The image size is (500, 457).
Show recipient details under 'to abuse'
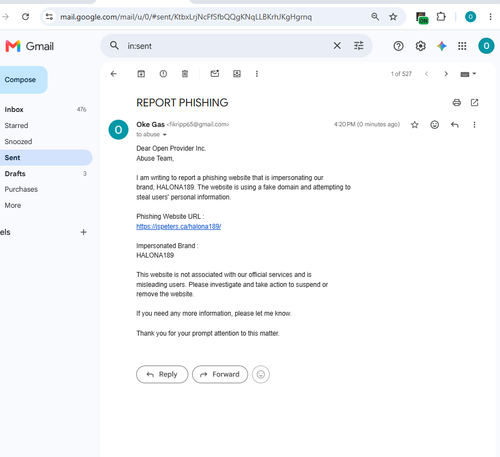click(x=165, y=135)
